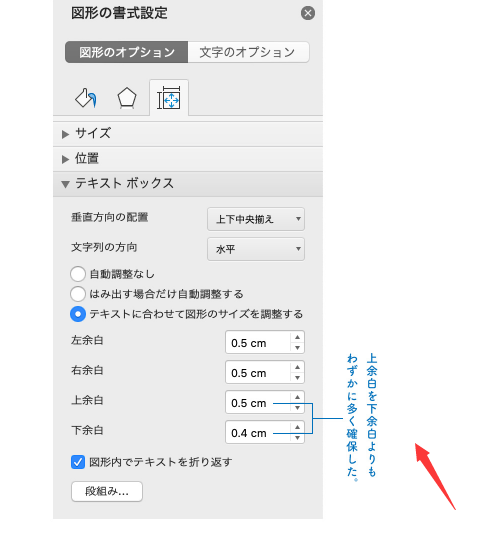Open the Effects pentagon tab
This screenshot has height=547, width=484.
click(126, 98)
